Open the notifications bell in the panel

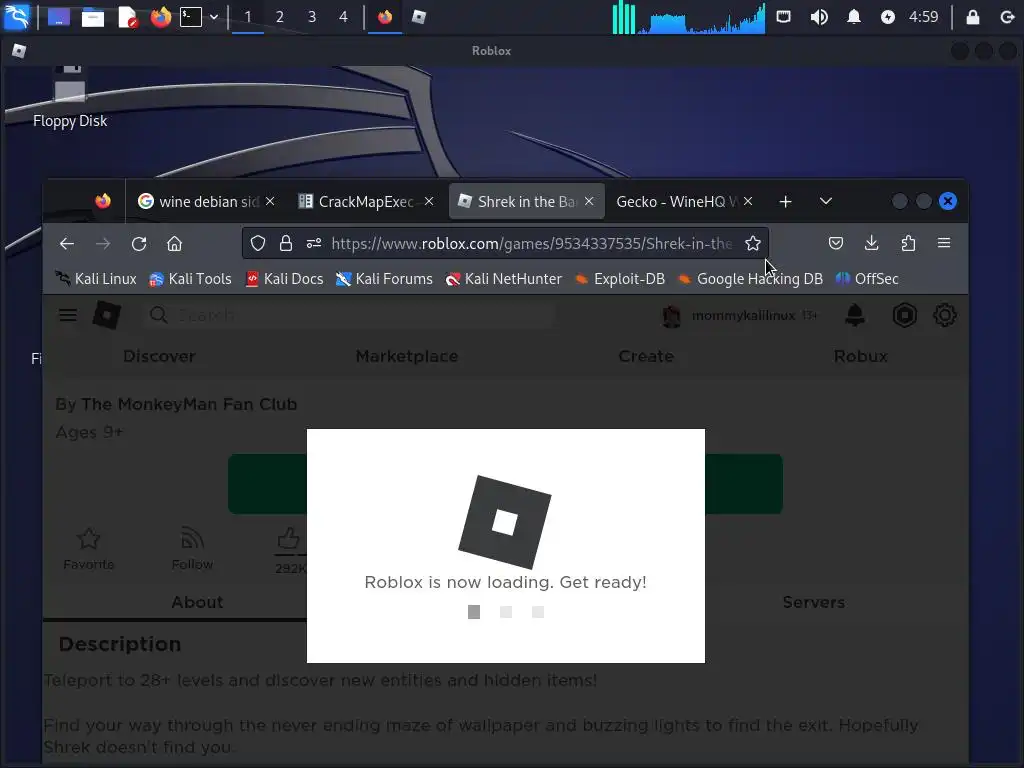(854, 17)
